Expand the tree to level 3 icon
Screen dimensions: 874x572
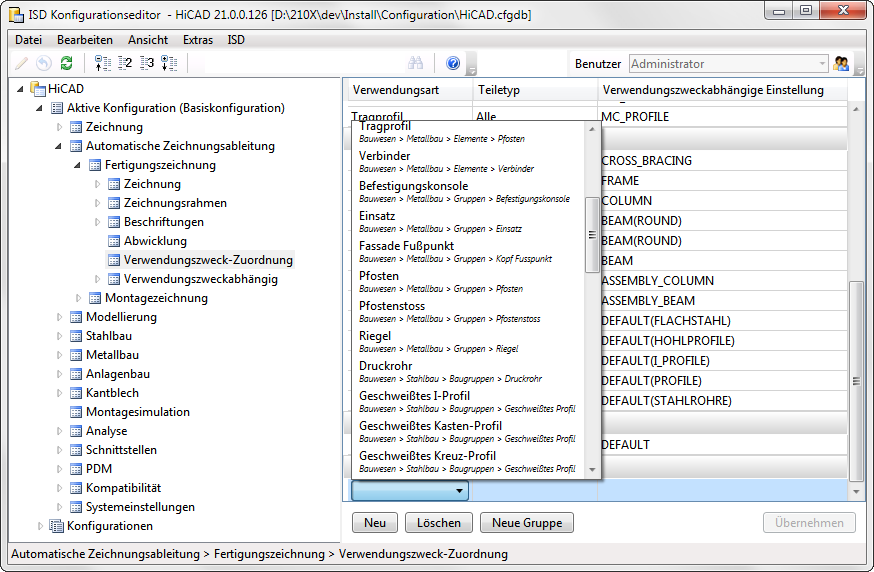tap(147, 63)
